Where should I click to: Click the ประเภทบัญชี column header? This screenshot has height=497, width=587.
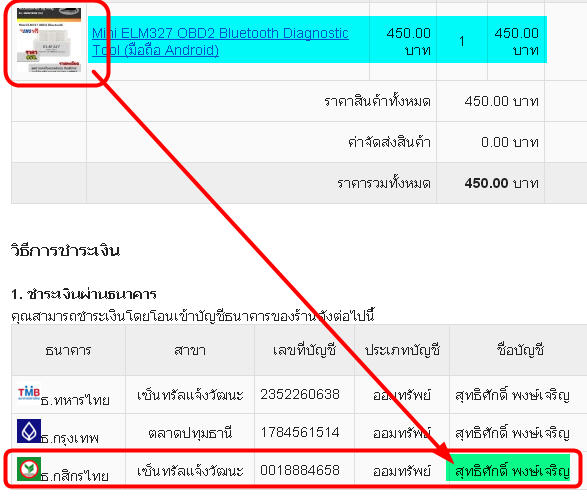(402, 350)
